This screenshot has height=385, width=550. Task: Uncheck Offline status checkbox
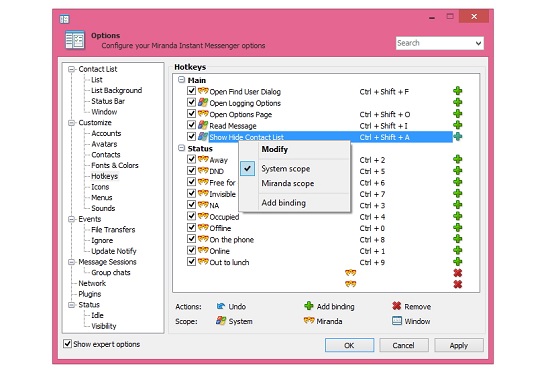(191, 228)
